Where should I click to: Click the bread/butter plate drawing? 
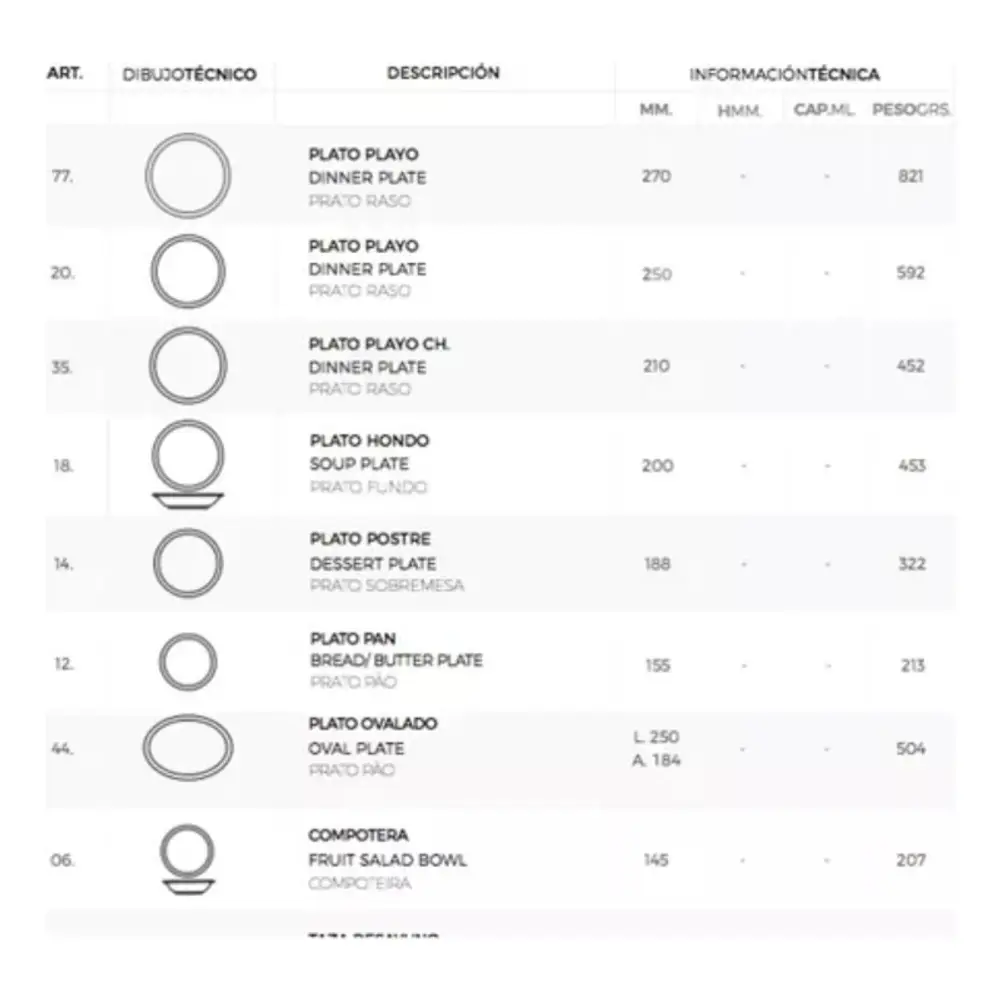187,662
